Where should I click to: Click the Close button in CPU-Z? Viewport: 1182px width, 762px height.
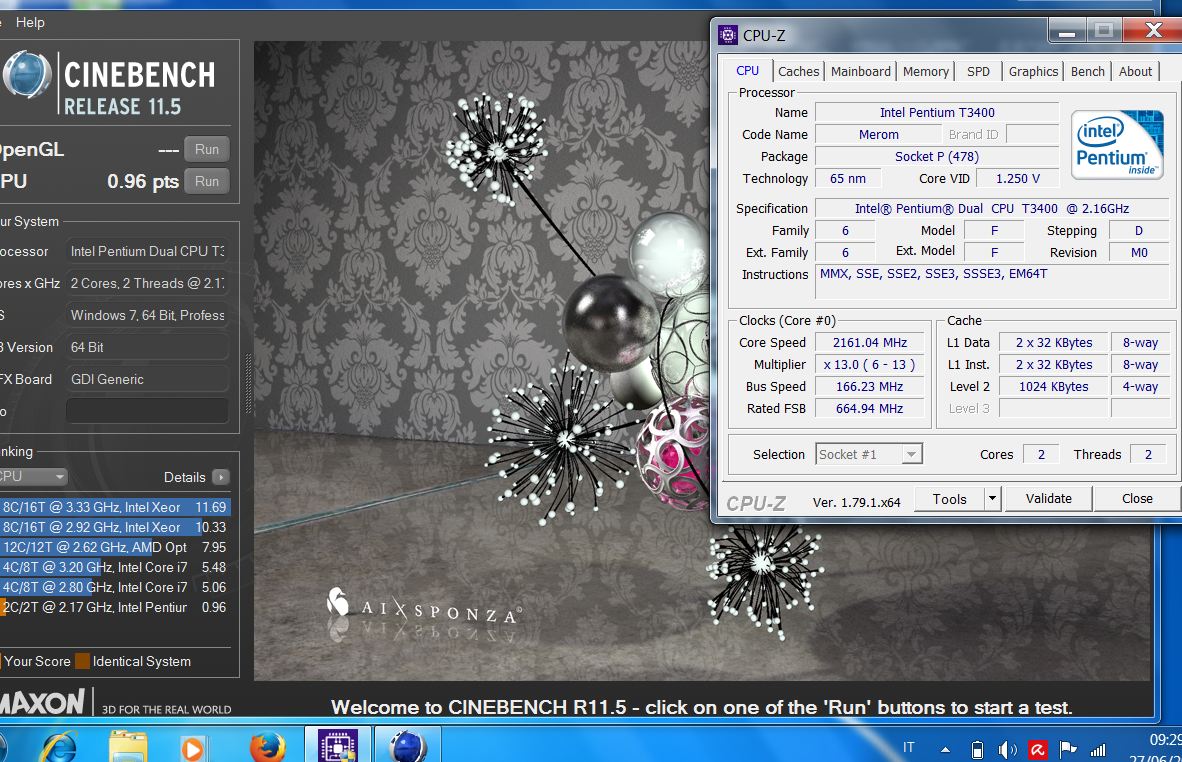pyautogui.click(x=1137, y=499)
